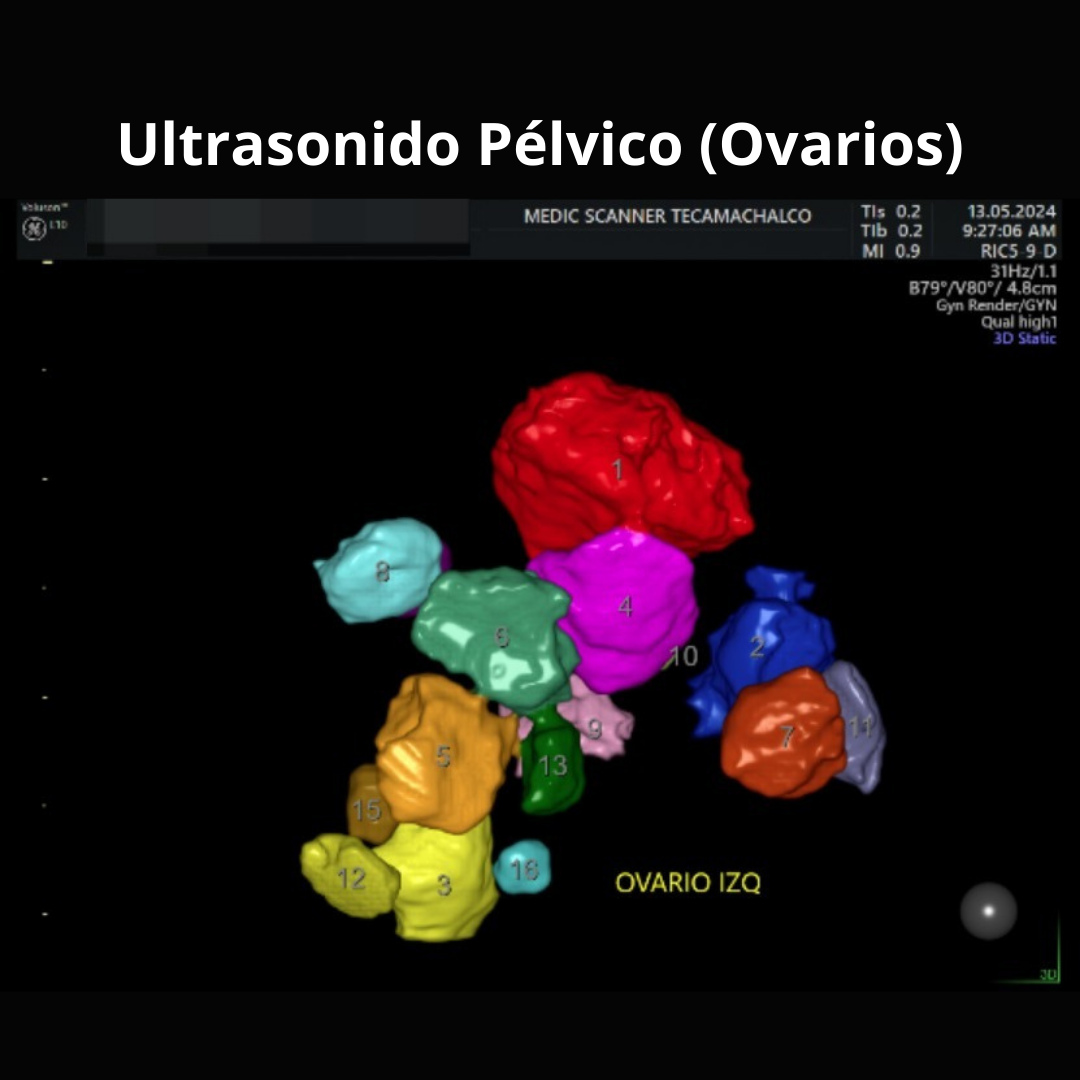This screenshot has height=1080, width=1080.
Task: Click the 3D Static mode label
Action: pyautogui.click(x=1023, y=338)
